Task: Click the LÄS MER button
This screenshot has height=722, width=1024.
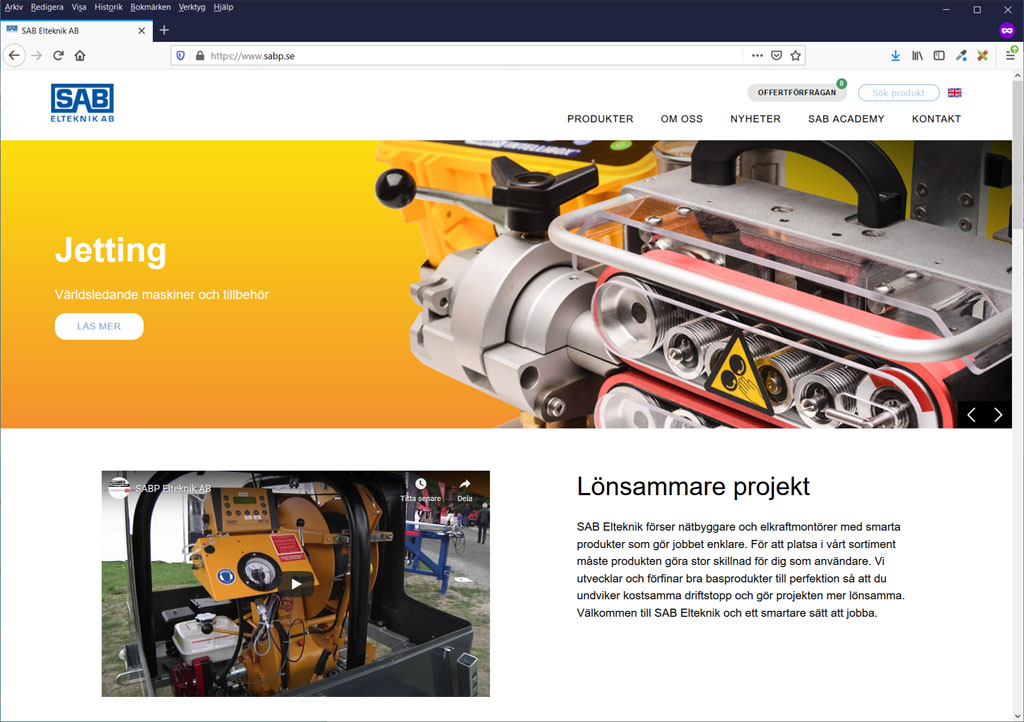Action: pyautogui.click(x=99, y=327)
